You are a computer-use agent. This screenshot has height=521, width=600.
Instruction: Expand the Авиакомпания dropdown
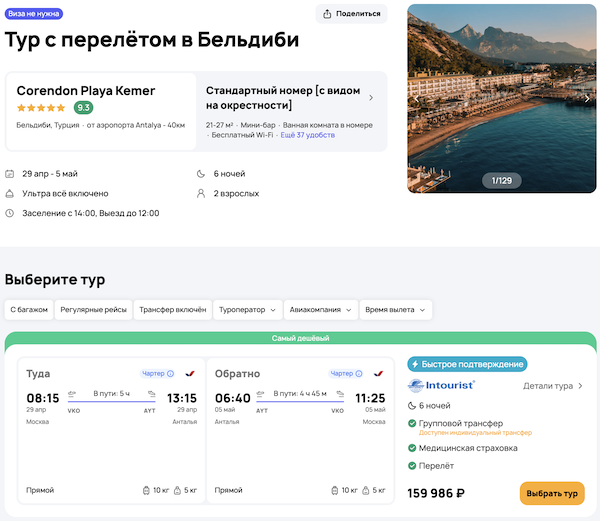319,310
